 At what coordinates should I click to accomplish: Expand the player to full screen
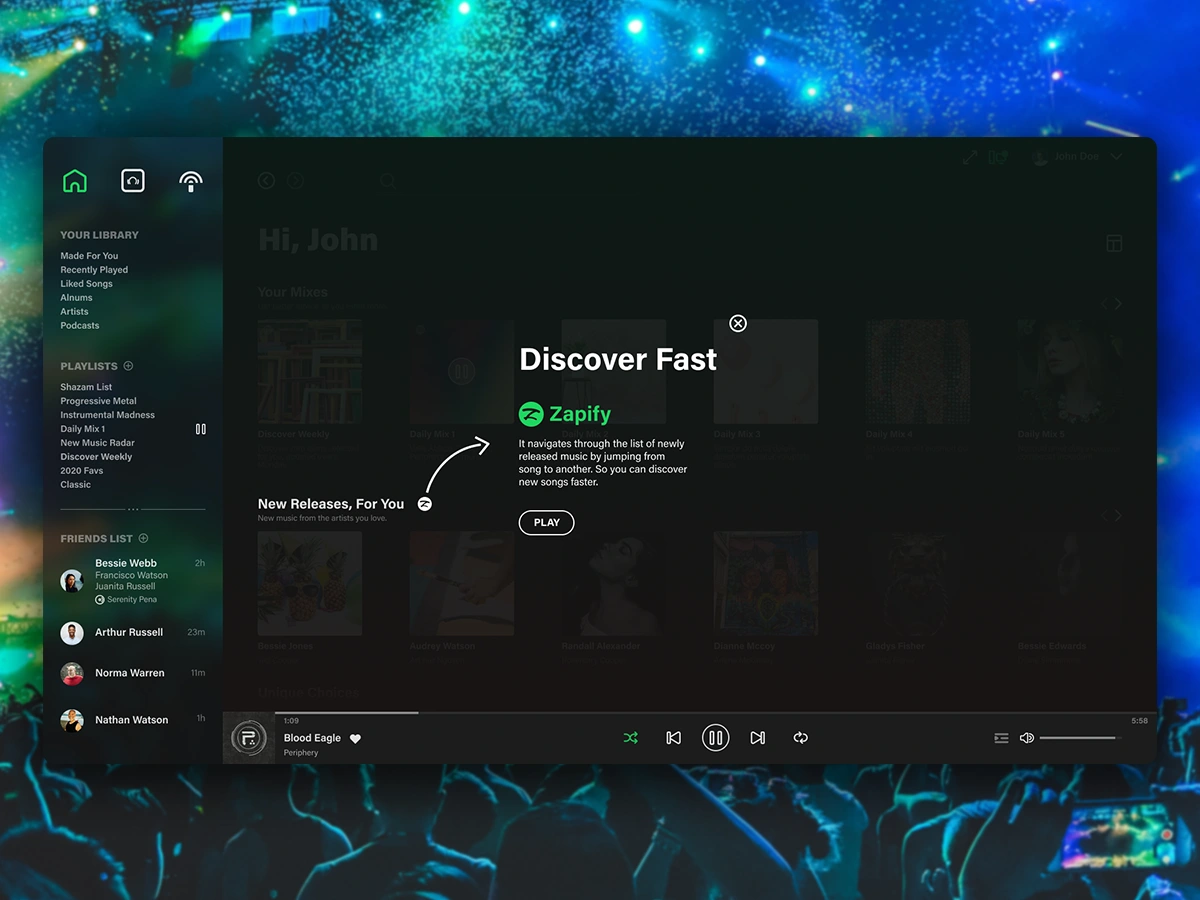tap(970, 158)
